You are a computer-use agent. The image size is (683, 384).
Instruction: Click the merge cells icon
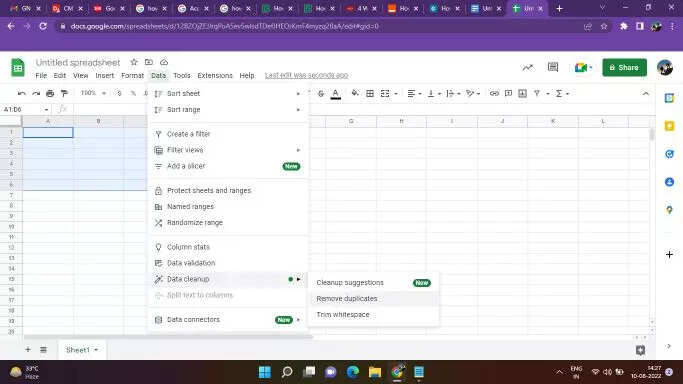(385, 93)
